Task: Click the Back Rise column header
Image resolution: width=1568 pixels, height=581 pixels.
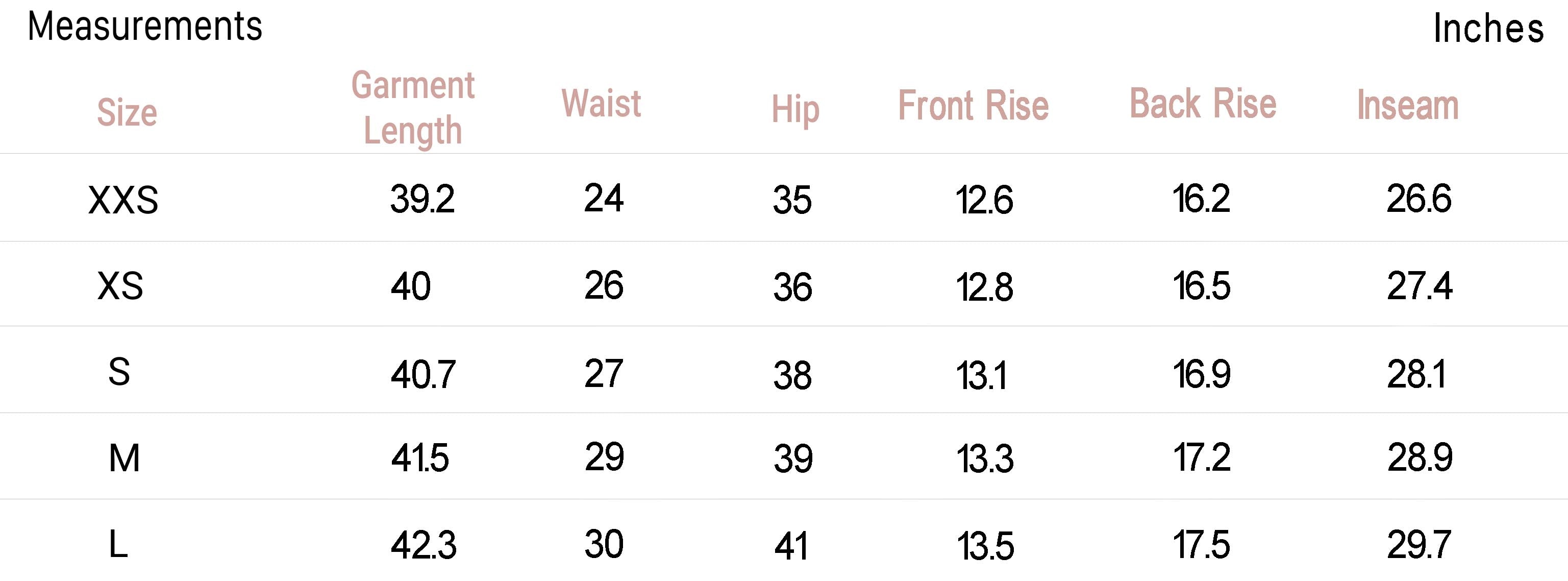Action: pos(1202,104)
